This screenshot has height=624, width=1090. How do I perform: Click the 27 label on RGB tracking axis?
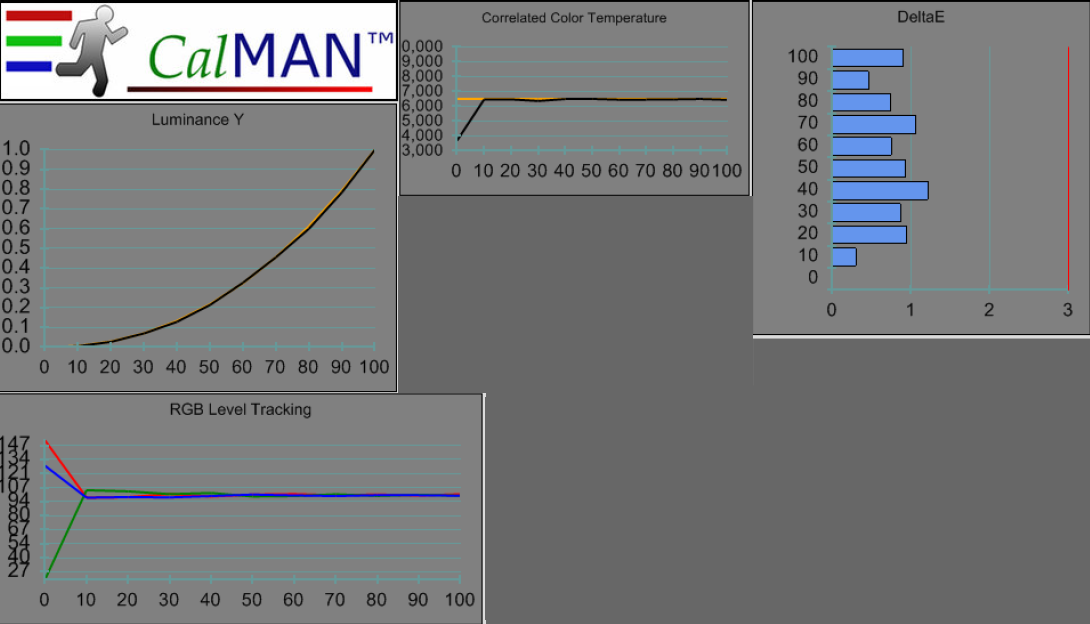pyautogui.click(x=18, y=570)
